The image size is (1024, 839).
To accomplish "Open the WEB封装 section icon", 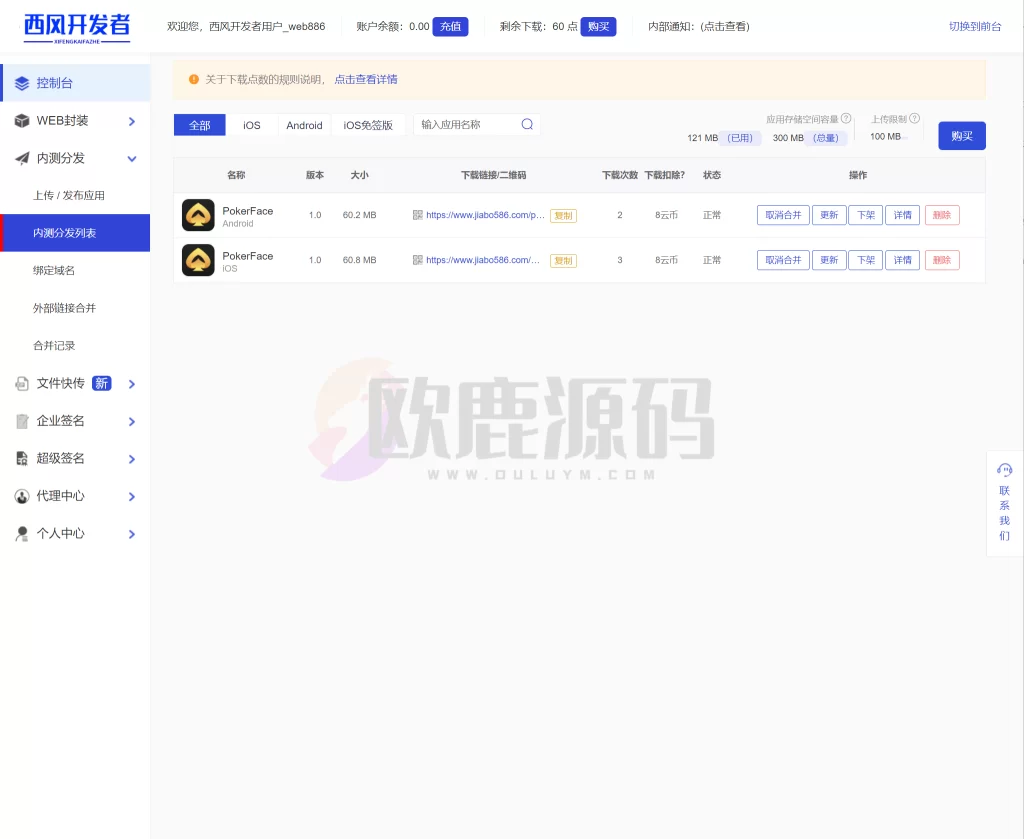I will click(x=21, y=121).
